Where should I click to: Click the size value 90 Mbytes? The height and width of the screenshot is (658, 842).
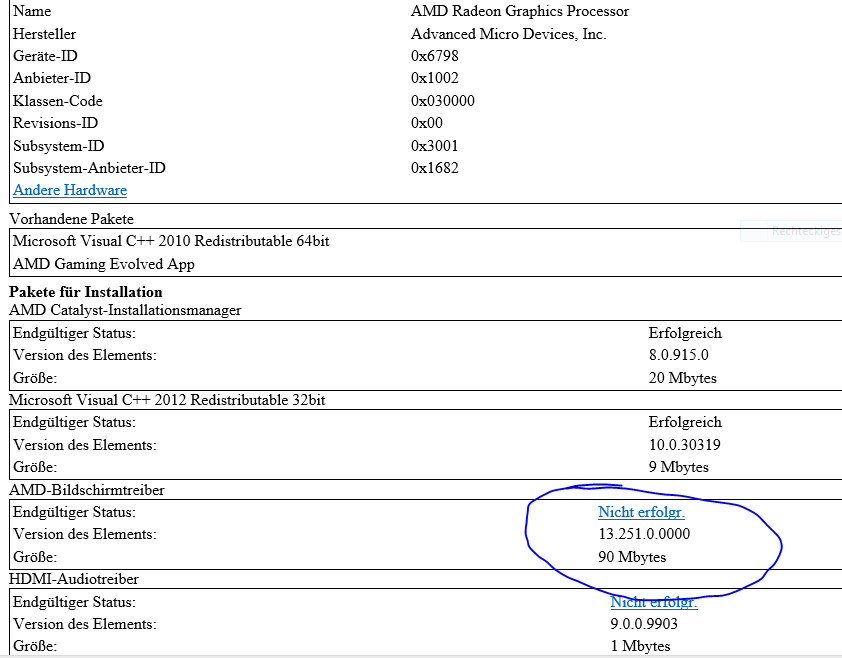click(632, 556)
